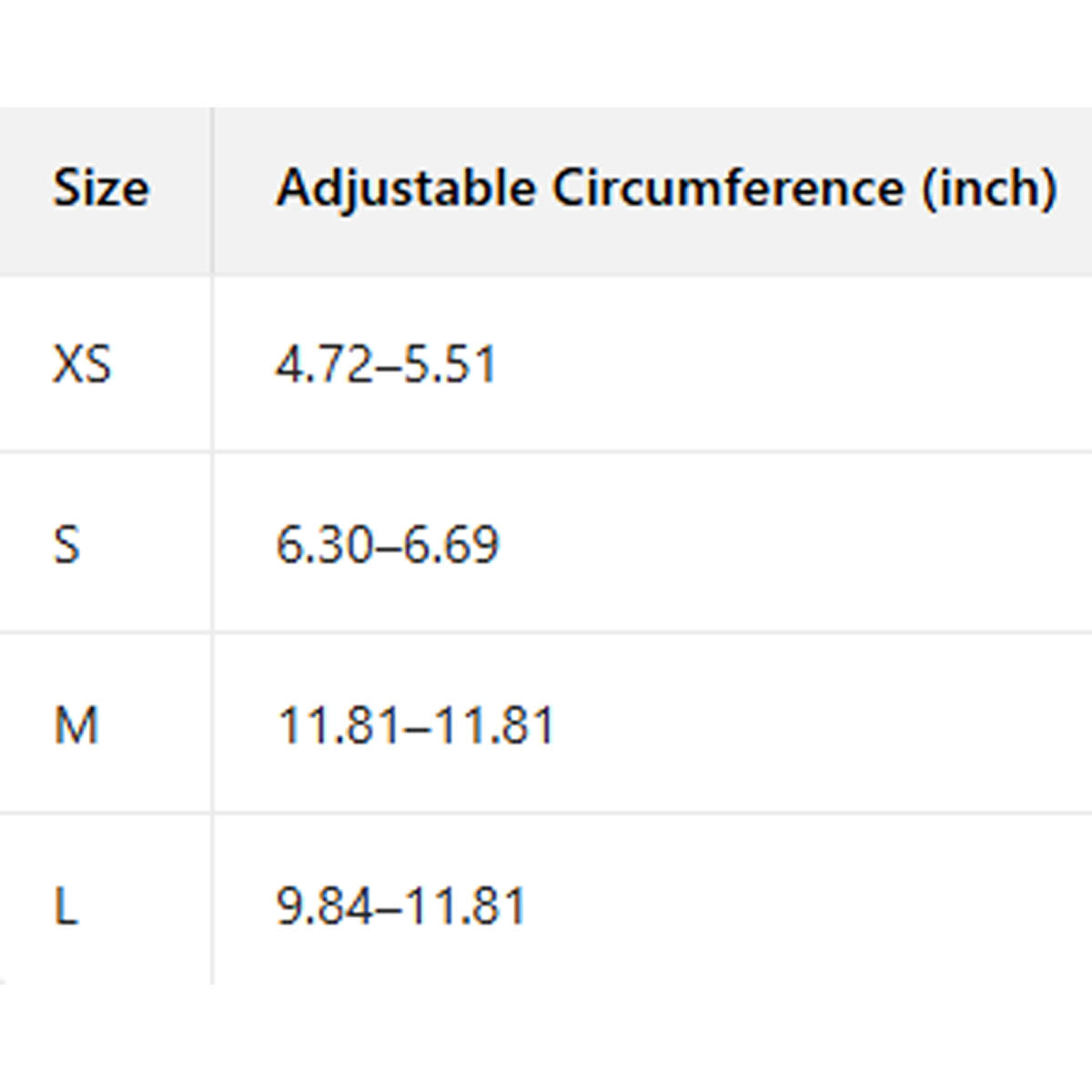
Task: Click the (inch) unit label
Action: (989, 189)
